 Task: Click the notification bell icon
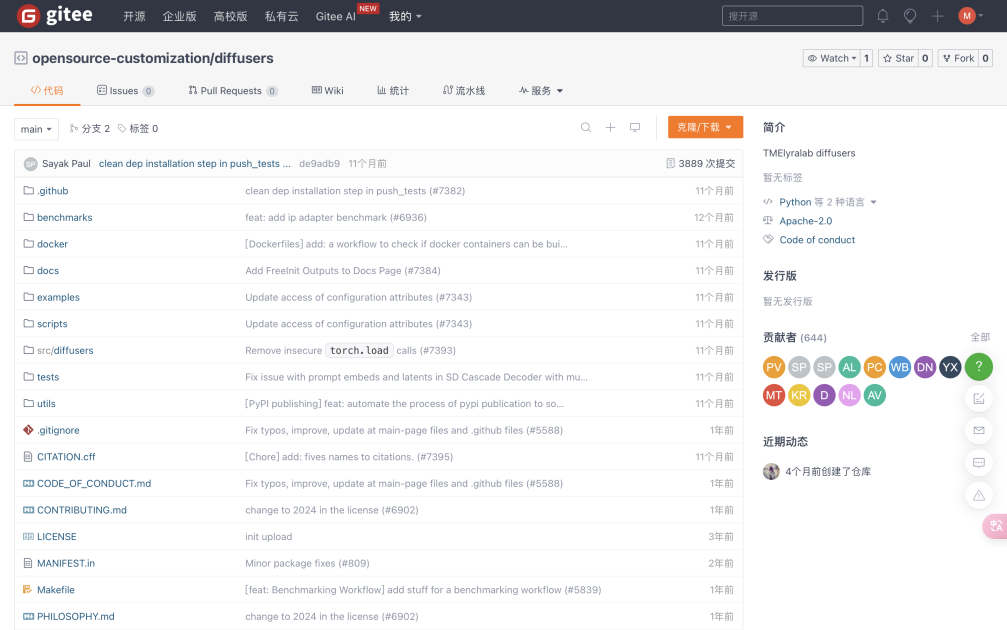click(x=882, y=16)
